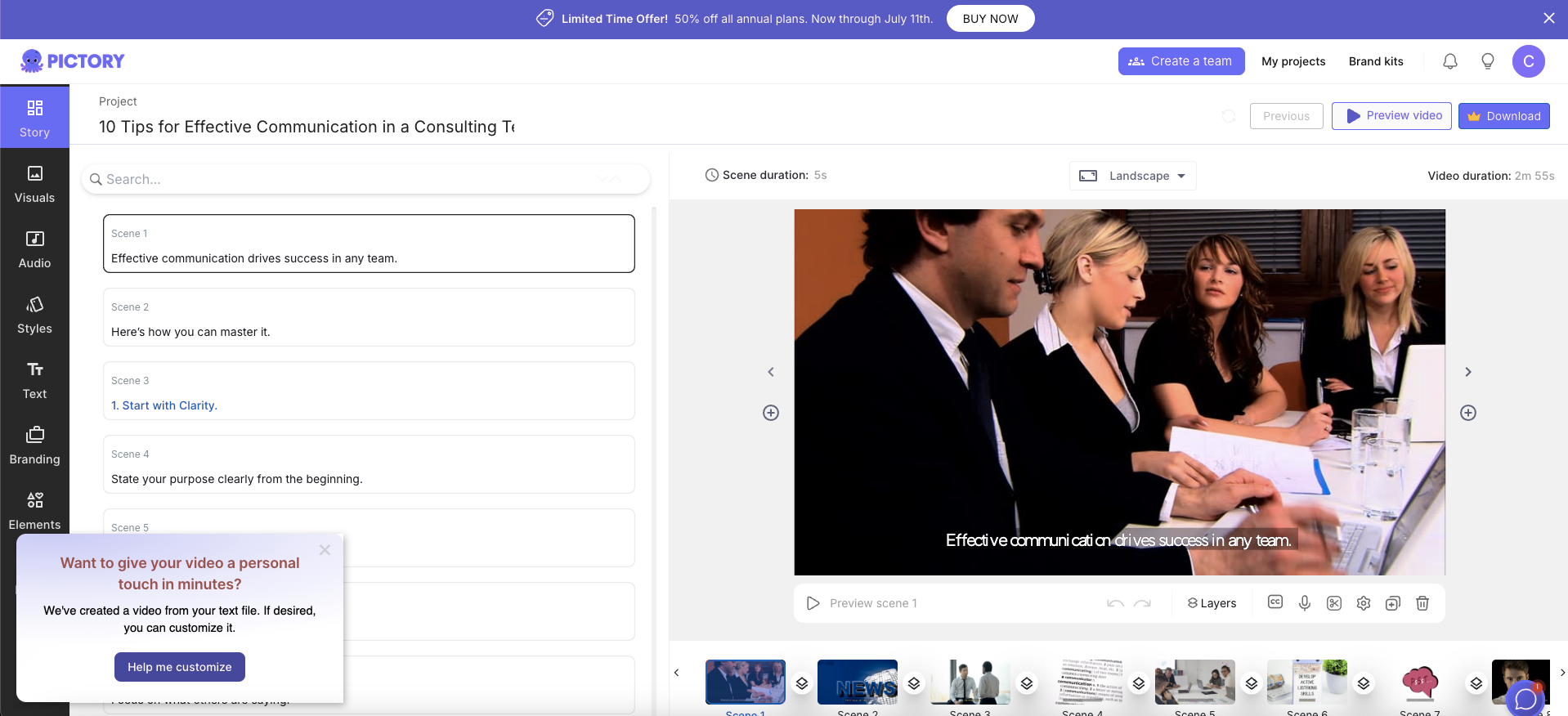Click the microphone voice-over icon
This screenshot has width=1568, height=716.
coord(1305,603)
